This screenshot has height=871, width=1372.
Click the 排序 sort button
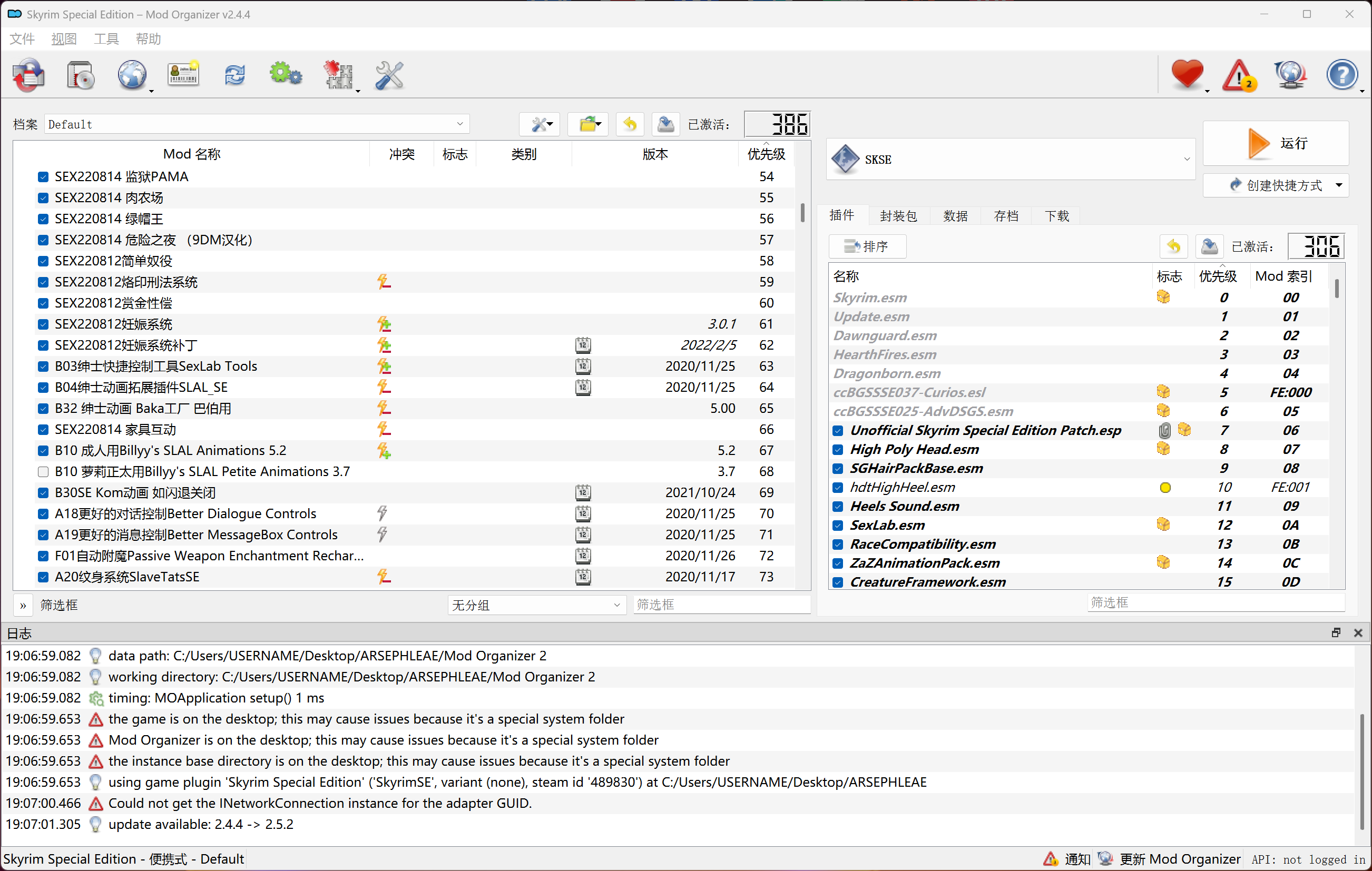point(867,246)
